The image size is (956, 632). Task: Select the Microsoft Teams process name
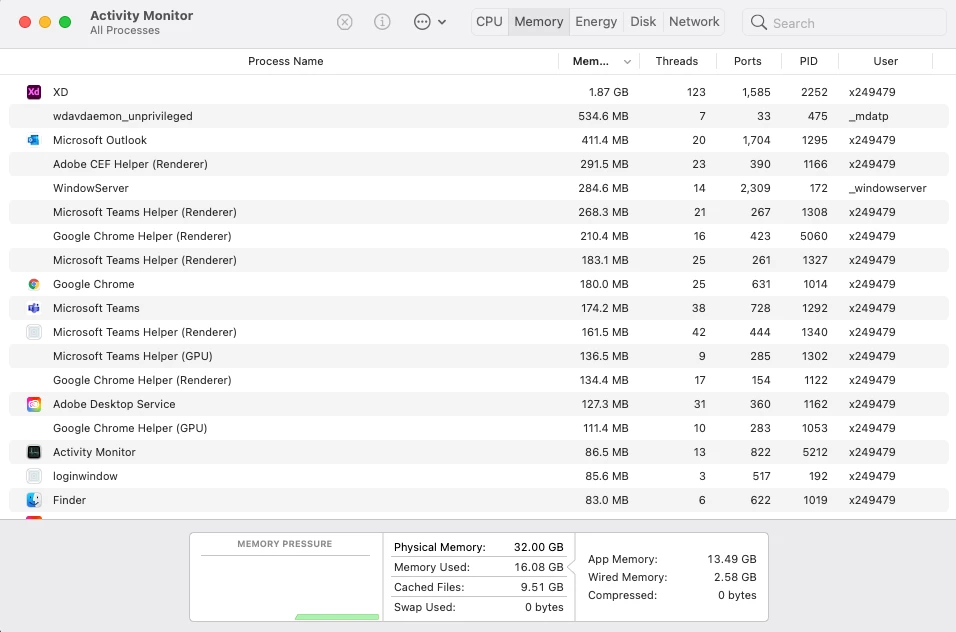point(96,308)
